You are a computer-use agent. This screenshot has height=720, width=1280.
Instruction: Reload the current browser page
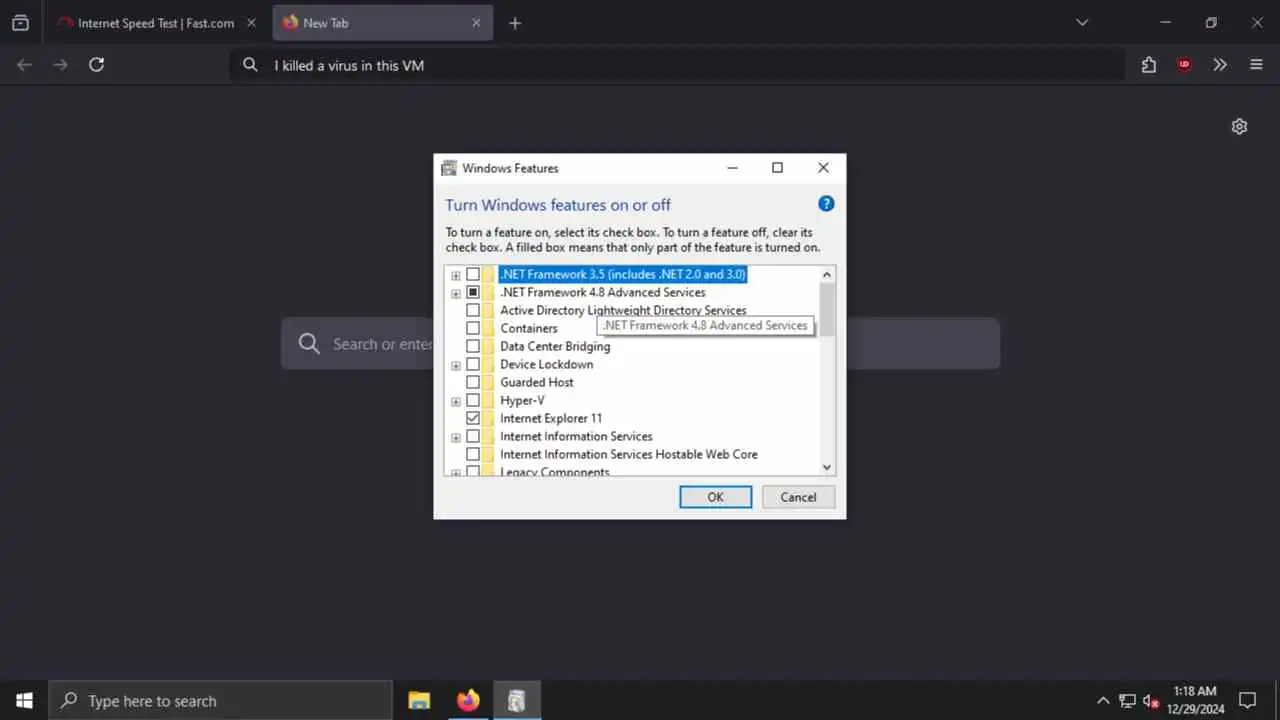pos(97,65)
